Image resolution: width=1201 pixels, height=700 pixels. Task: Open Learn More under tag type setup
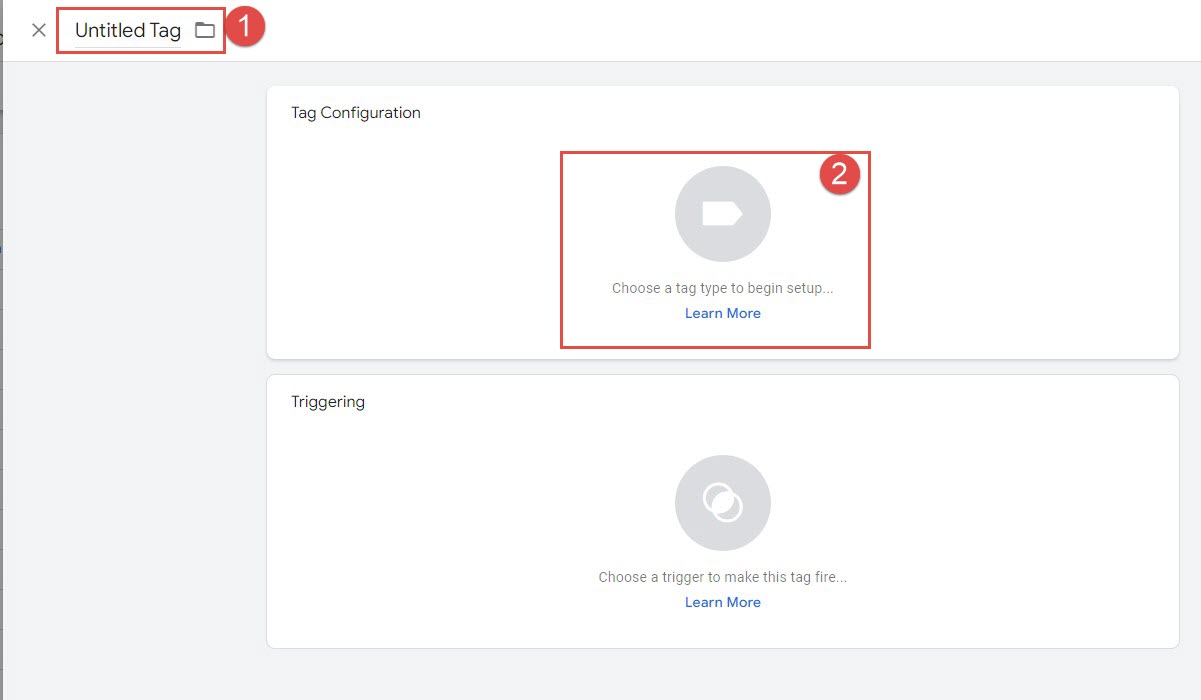[x=722, y=313]
